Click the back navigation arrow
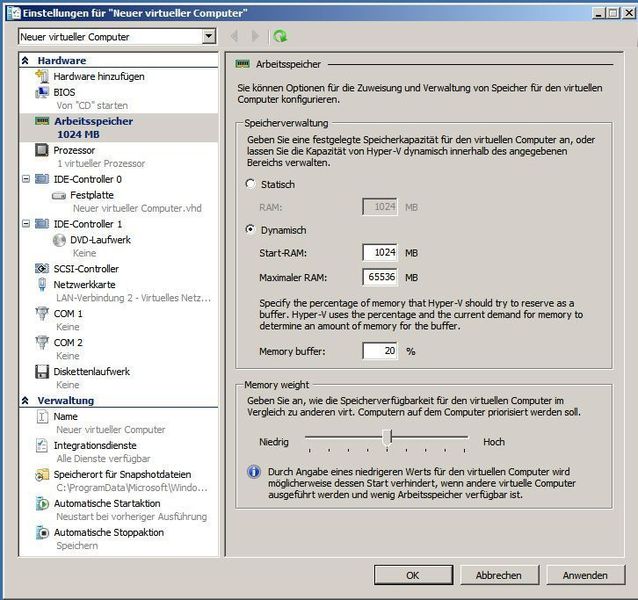Viewport: 638px width, 600px height. (234, 37)
